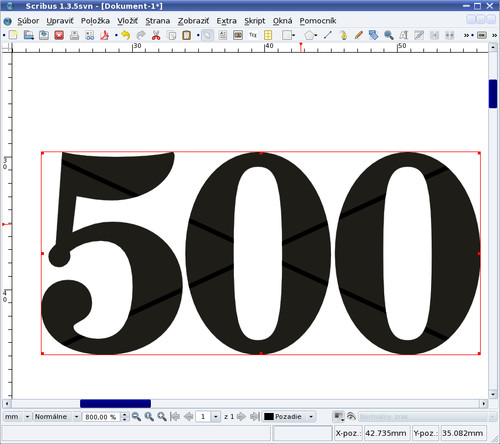The image size is (500, 444).
Task: Click the Paste clipboard icon
Action: pyautogui.click(x=187, y=35)
